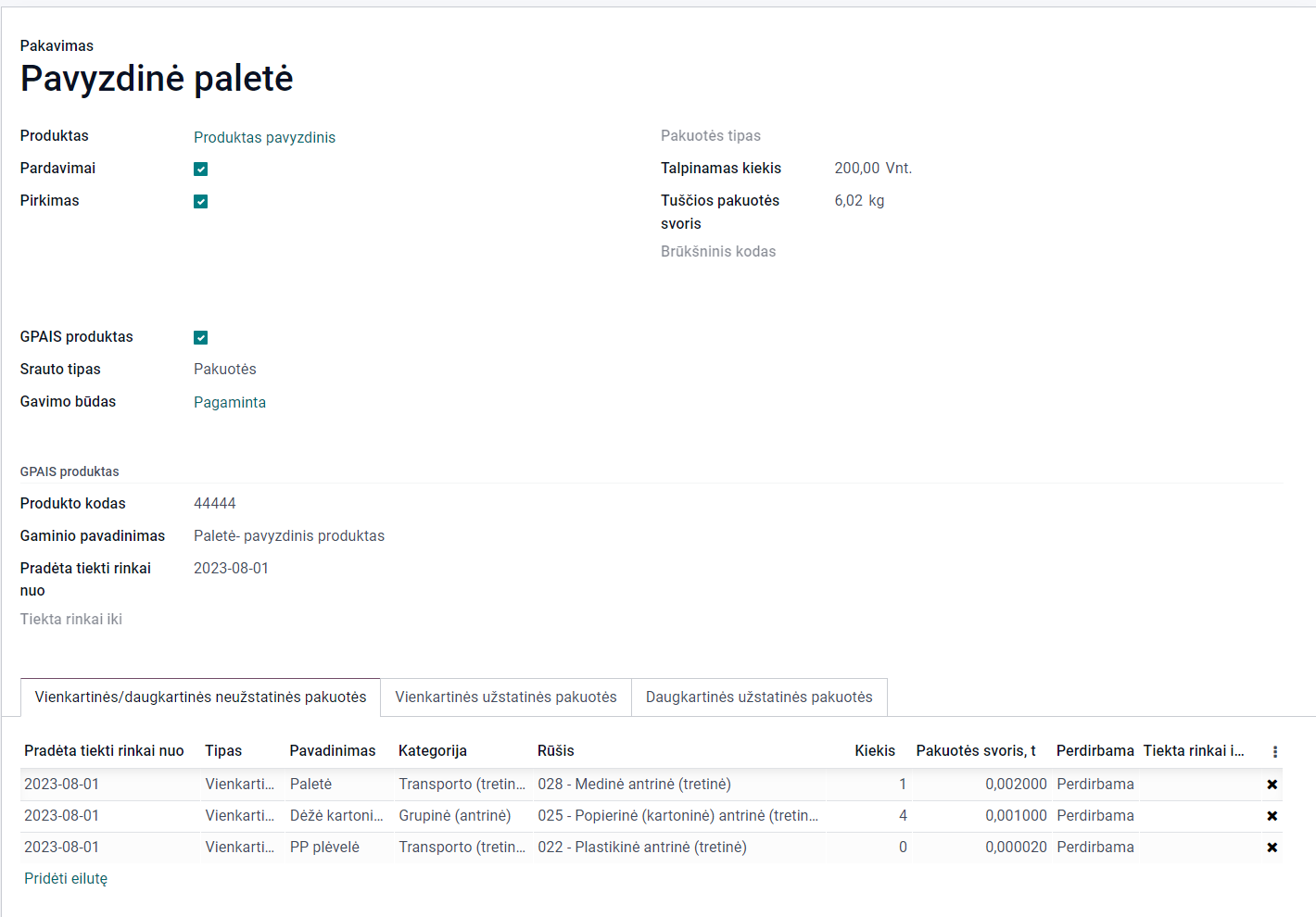Delete the Dėžė kartoni… row with X icon

click(x=1272, y=816)
